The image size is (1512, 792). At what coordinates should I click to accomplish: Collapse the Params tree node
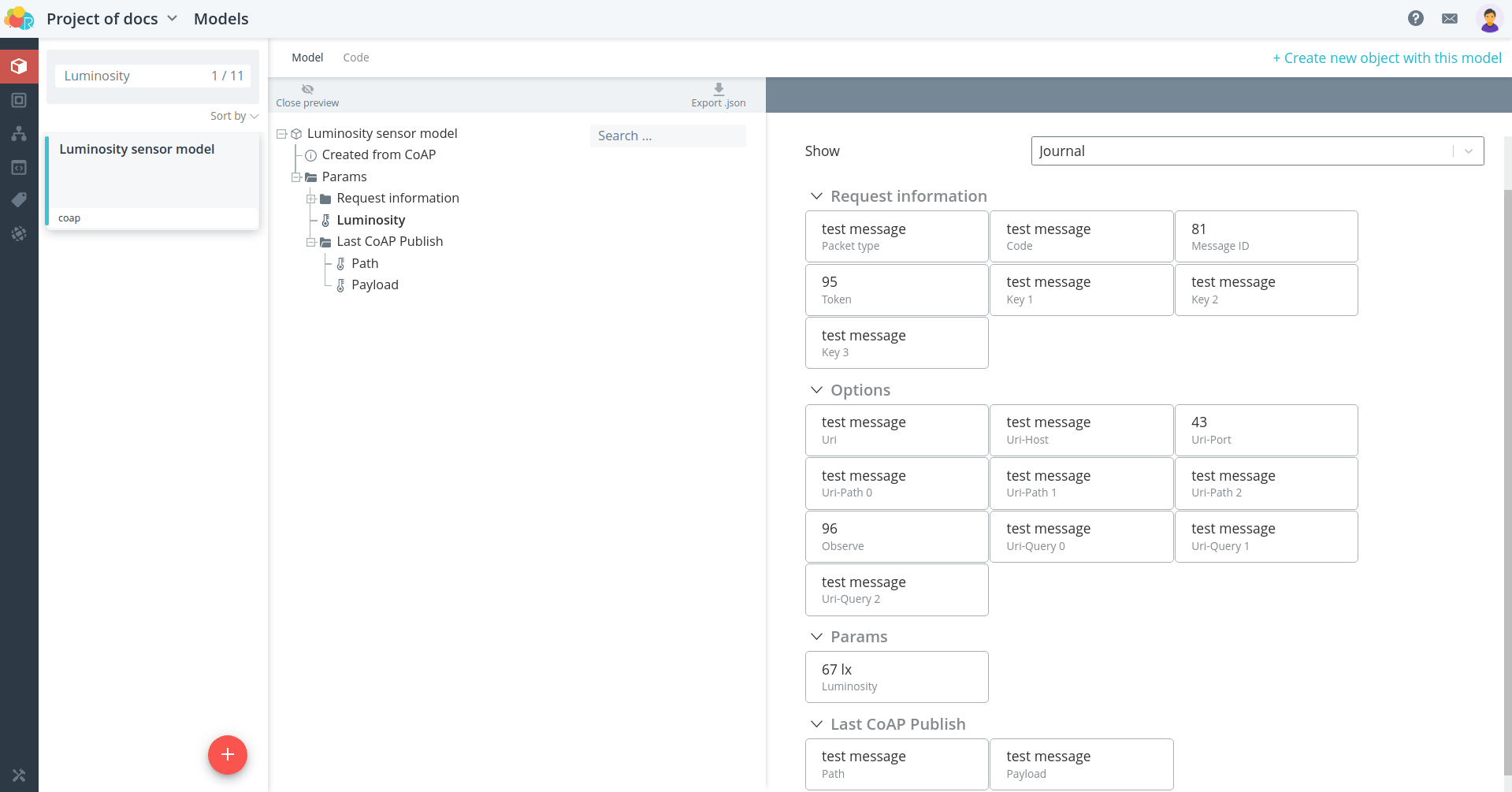296,177
